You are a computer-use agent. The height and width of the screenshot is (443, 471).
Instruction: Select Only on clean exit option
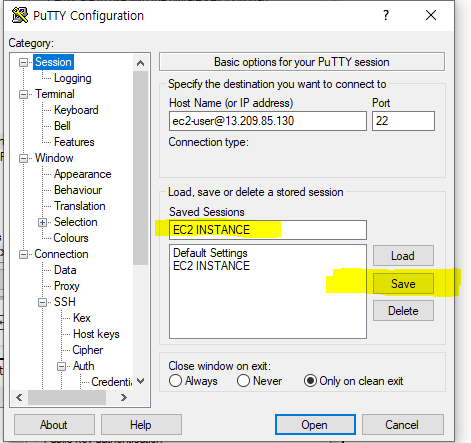point(354,381)
